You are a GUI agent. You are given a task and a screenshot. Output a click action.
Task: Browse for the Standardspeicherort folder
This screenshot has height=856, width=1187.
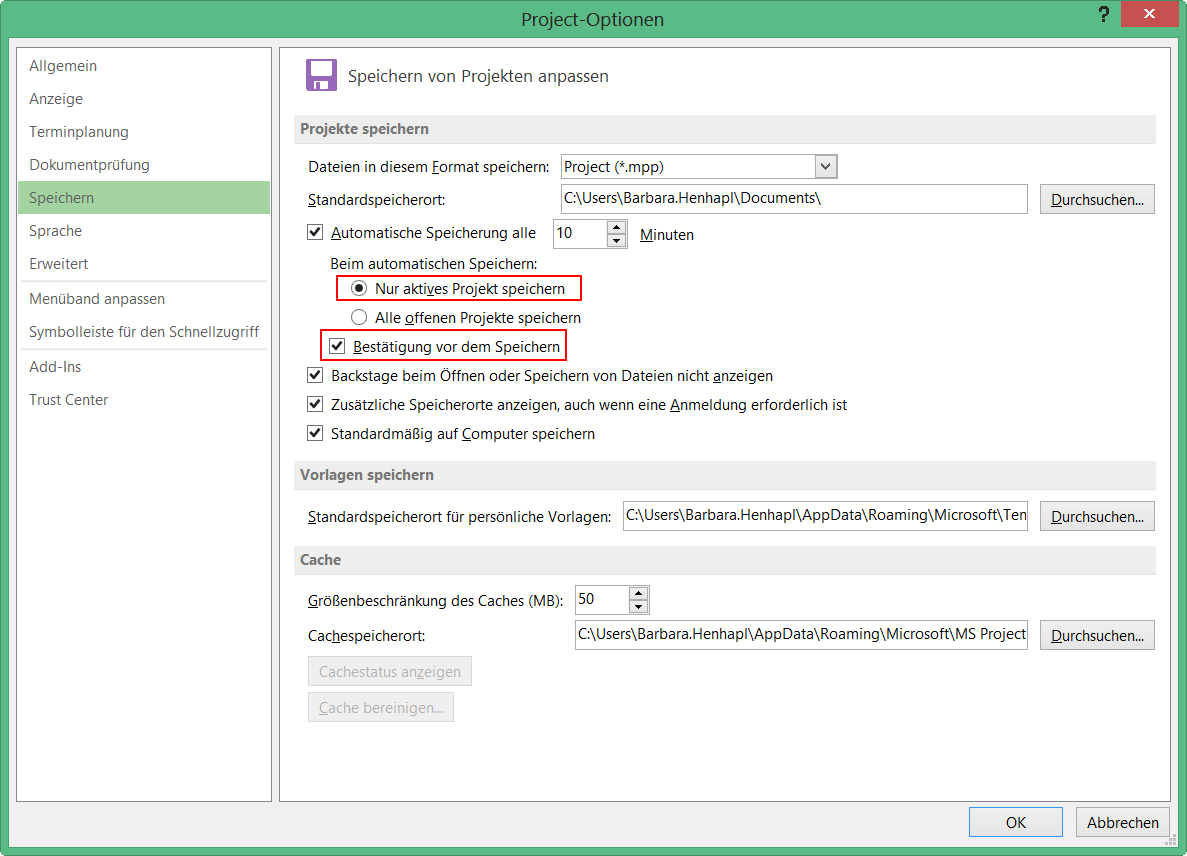1097,200
